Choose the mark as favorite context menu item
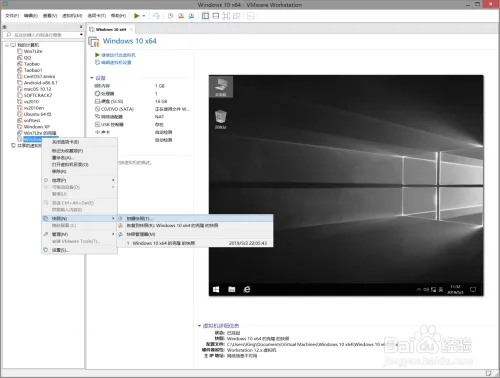 [79, 151]
